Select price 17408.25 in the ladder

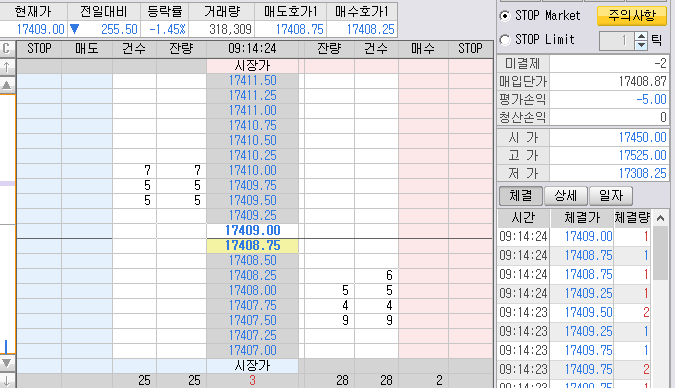252,276
